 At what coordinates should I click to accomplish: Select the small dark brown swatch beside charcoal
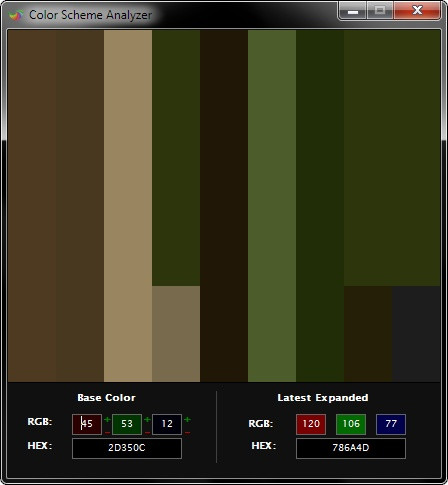click(x=368, y=334)
